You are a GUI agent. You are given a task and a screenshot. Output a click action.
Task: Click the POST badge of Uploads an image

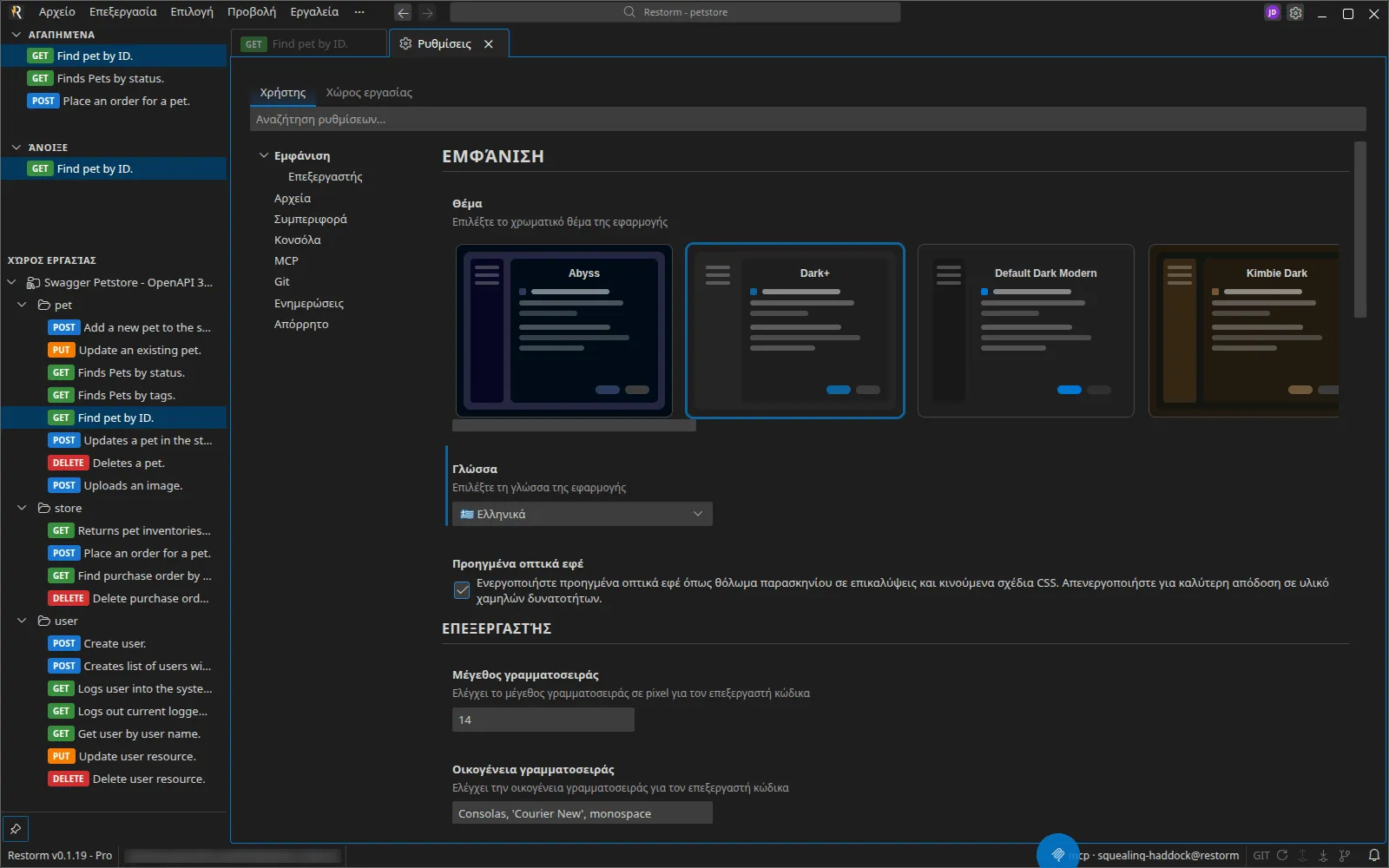[x=64, y=485]
